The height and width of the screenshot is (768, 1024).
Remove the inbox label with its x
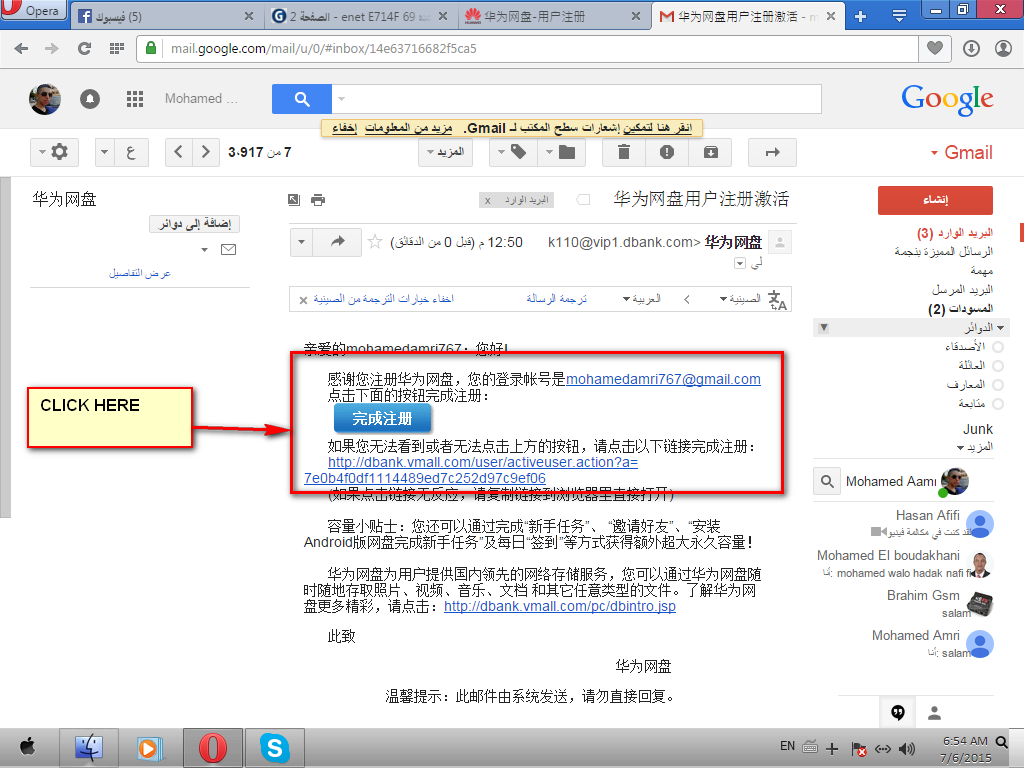coord(487,200)
